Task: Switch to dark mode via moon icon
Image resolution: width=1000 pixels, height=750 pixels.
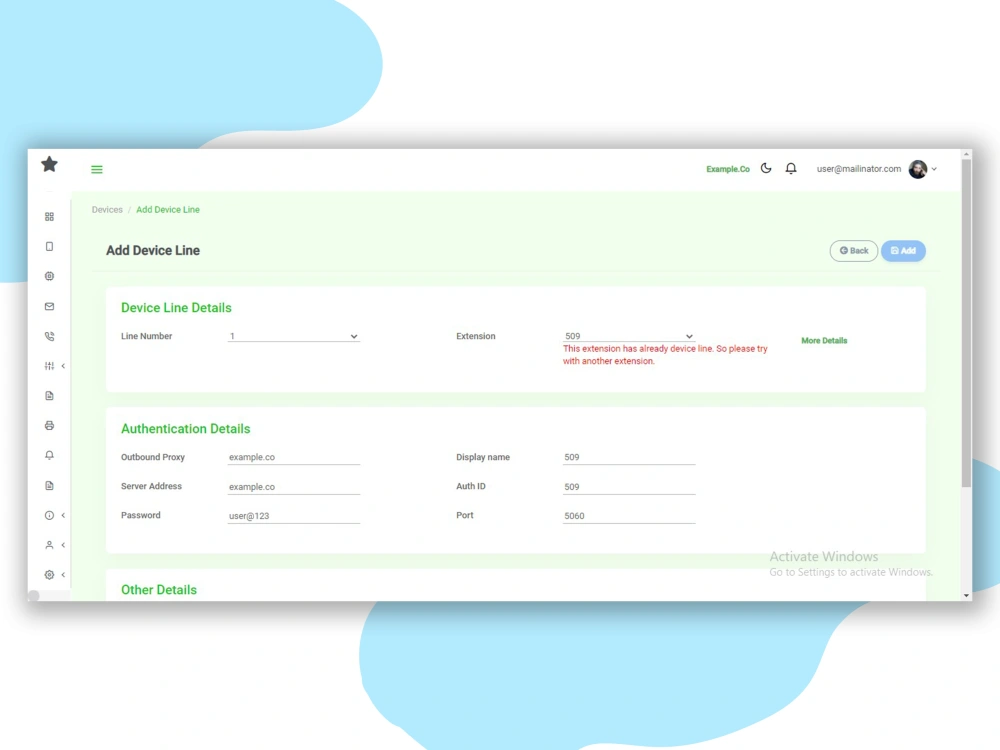Action: tap(766, 168)
